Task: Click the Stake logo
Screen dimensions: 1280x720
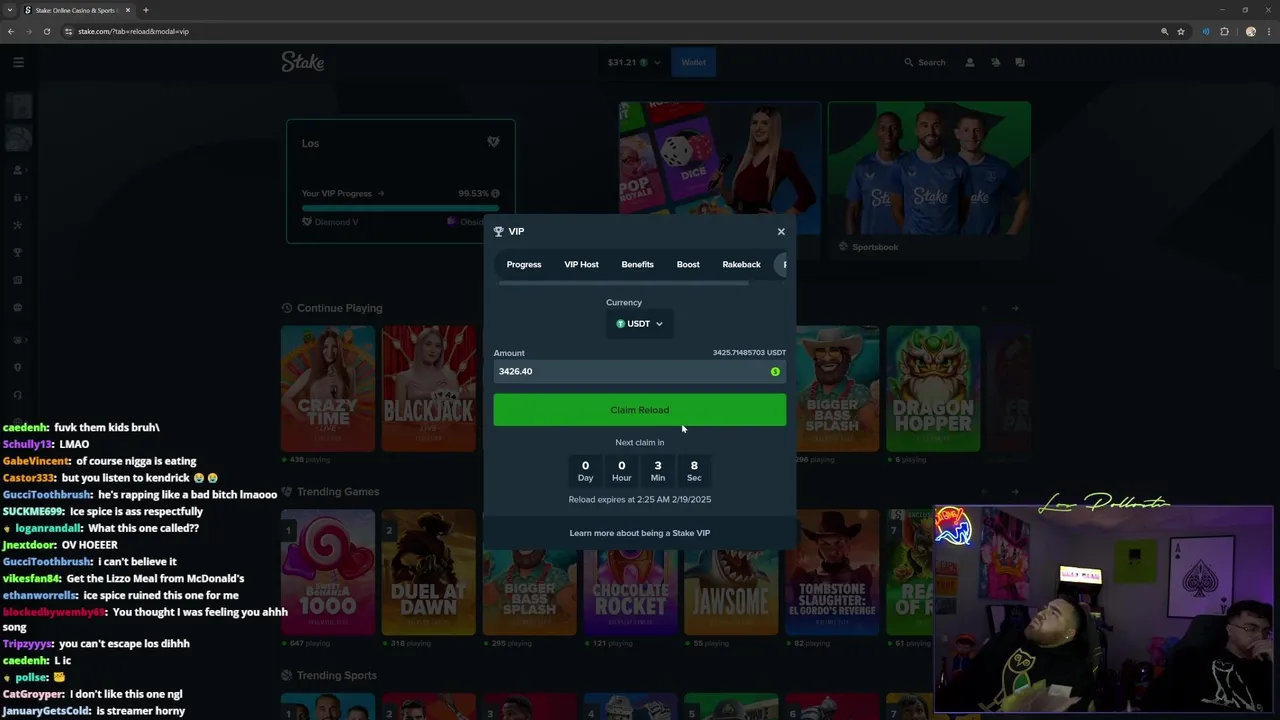Action: click(302, 62)
